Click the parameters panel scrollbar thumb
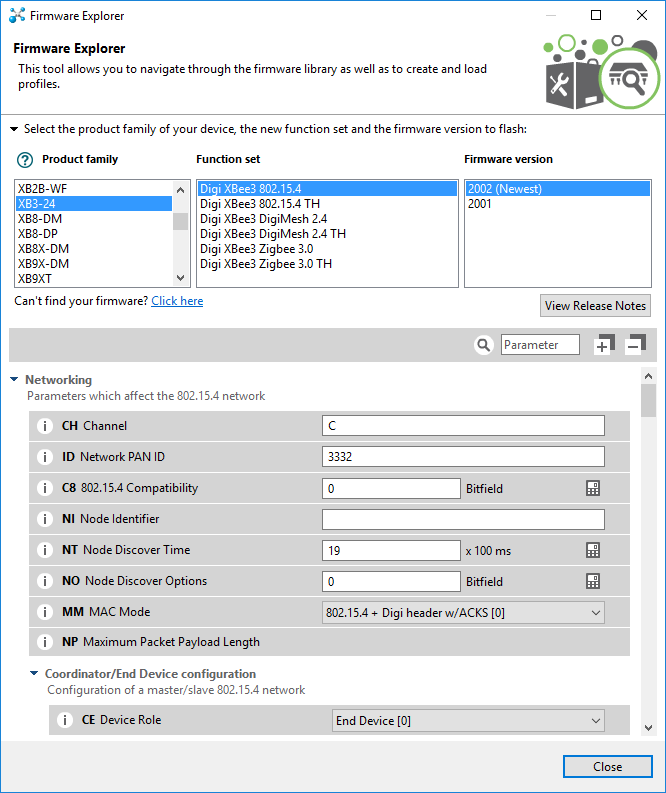The image size is (666, 793). pos(648,401)
